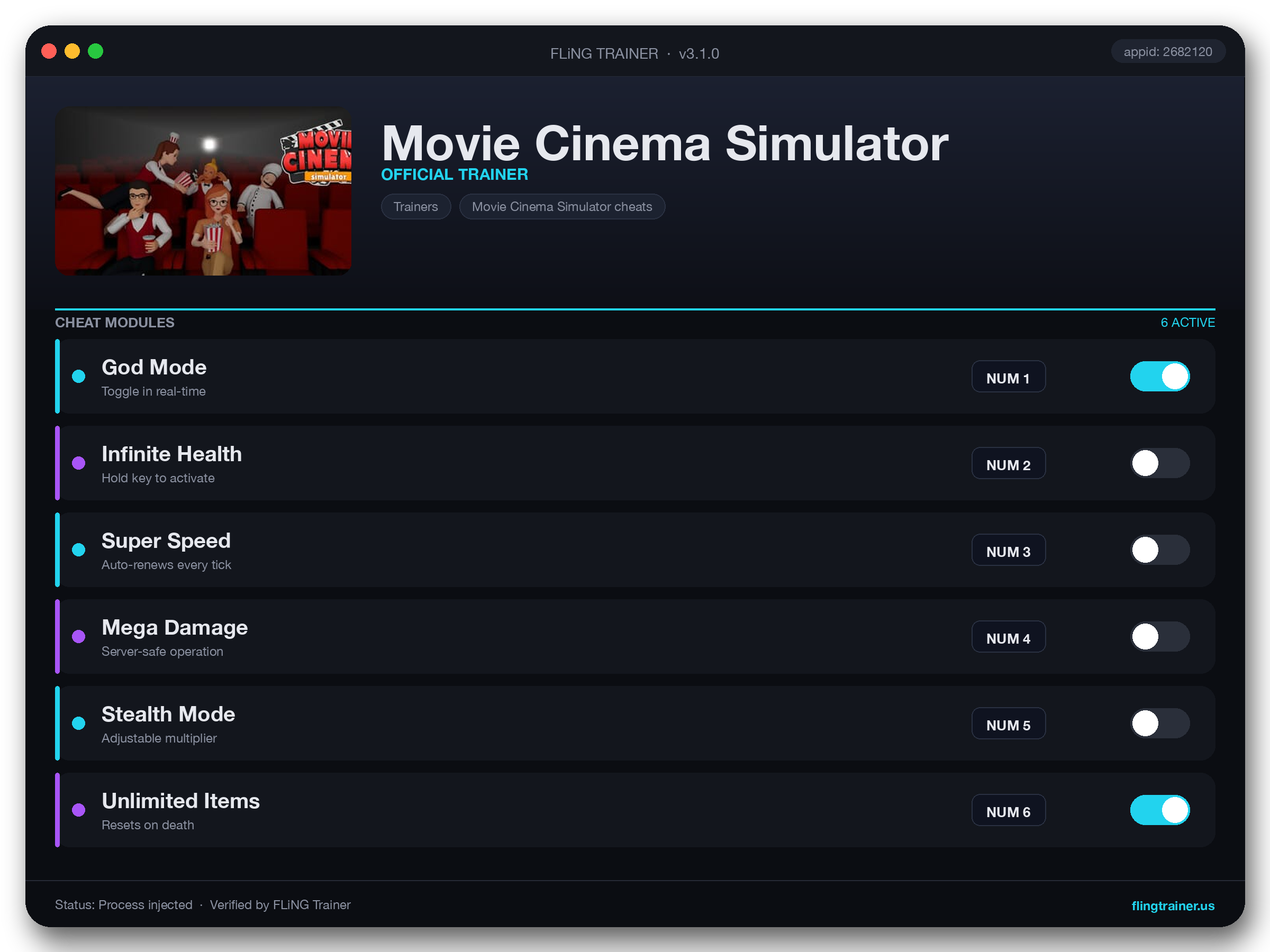The height and width of the screenshot is (952, 1270).
Task: Visit the flingtrainer.us link
Action: 1173,905
